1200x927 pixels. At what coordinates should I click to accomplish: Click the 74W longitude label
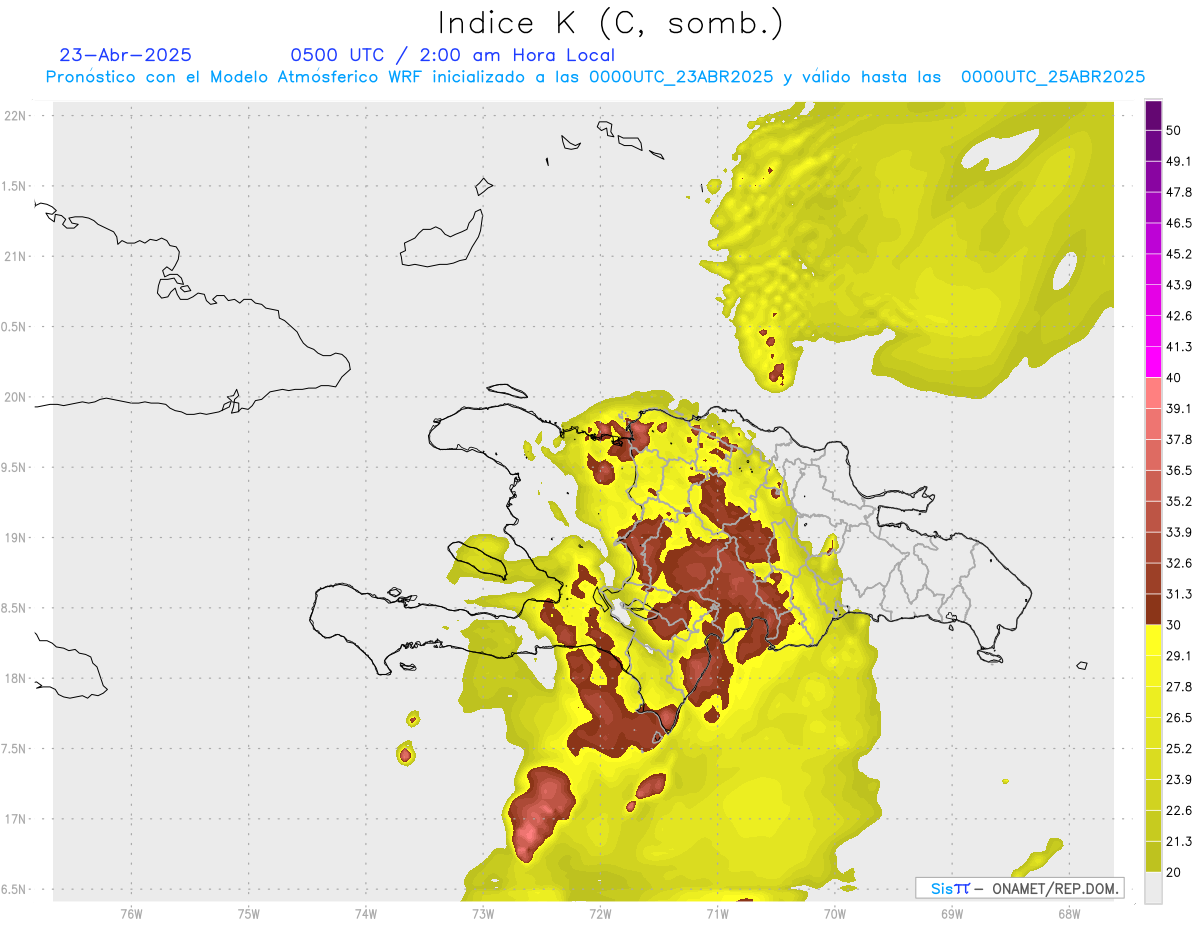tap(366, 913)
